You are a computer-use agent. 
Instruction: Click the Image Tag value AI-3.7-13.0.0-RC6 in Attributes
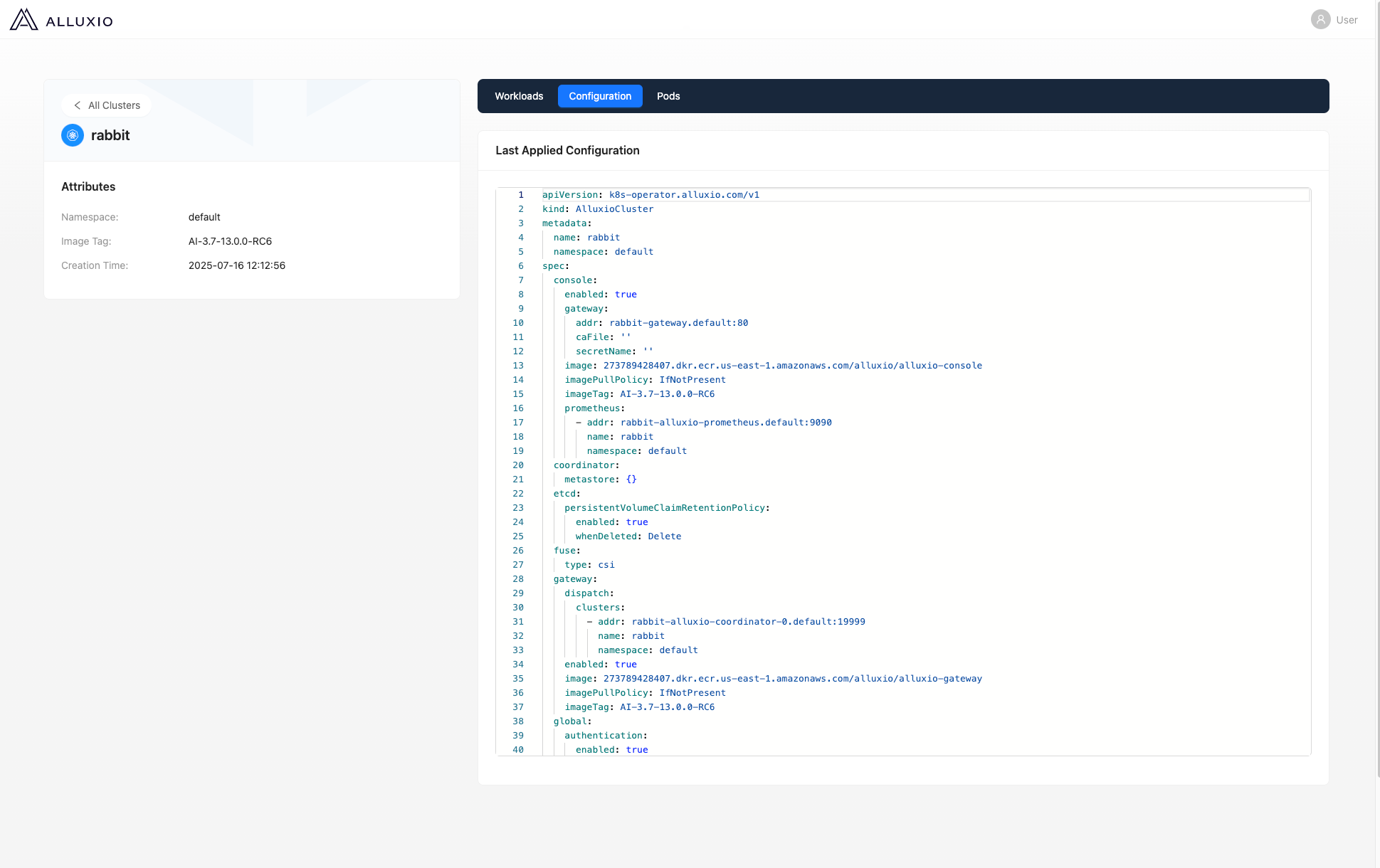point(230,241)
